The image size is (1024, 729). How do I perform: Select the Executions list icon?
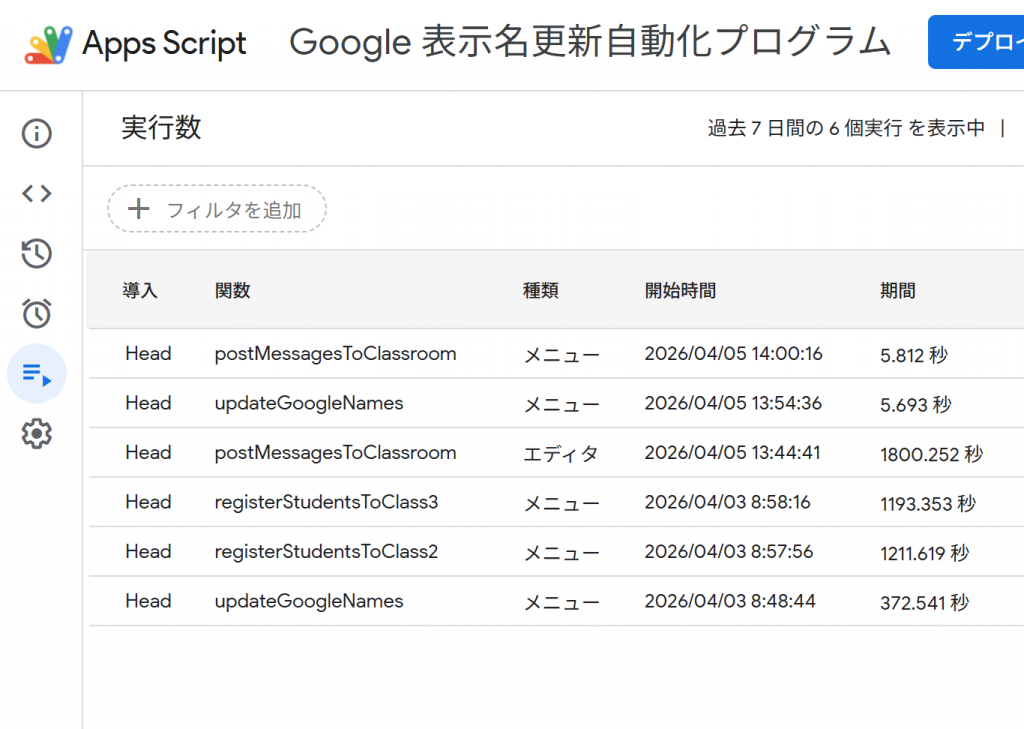[37, 374]
